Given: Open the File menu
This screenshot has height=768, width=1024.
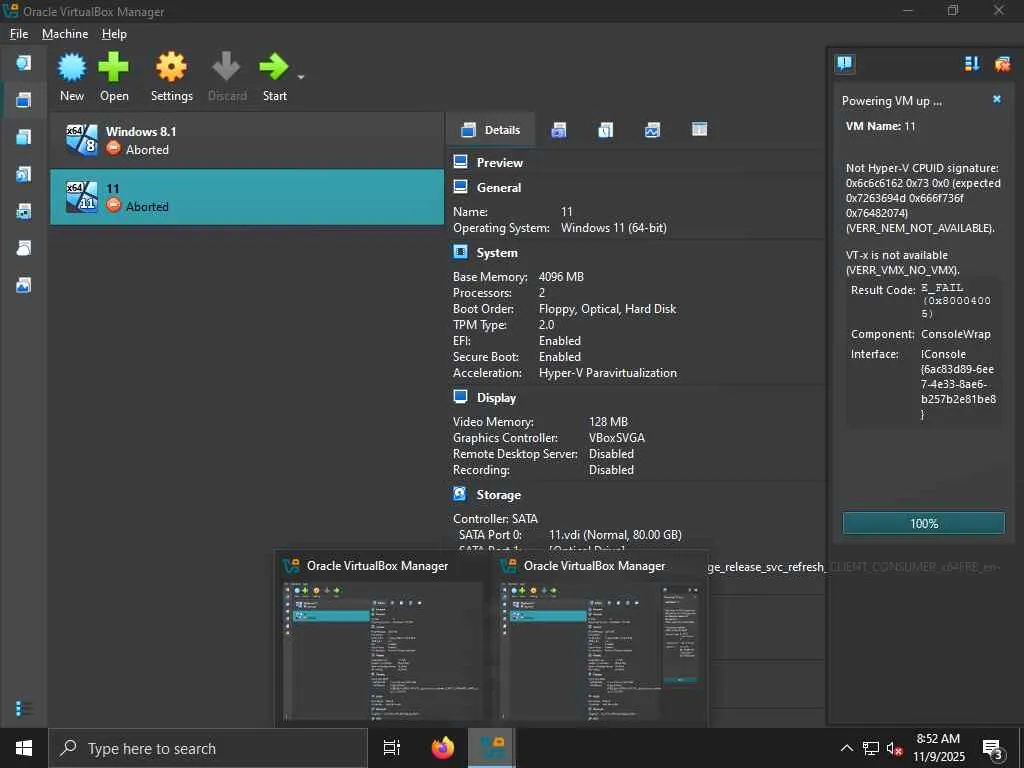Looking at the screenshot, I should (x=19, y=34).
